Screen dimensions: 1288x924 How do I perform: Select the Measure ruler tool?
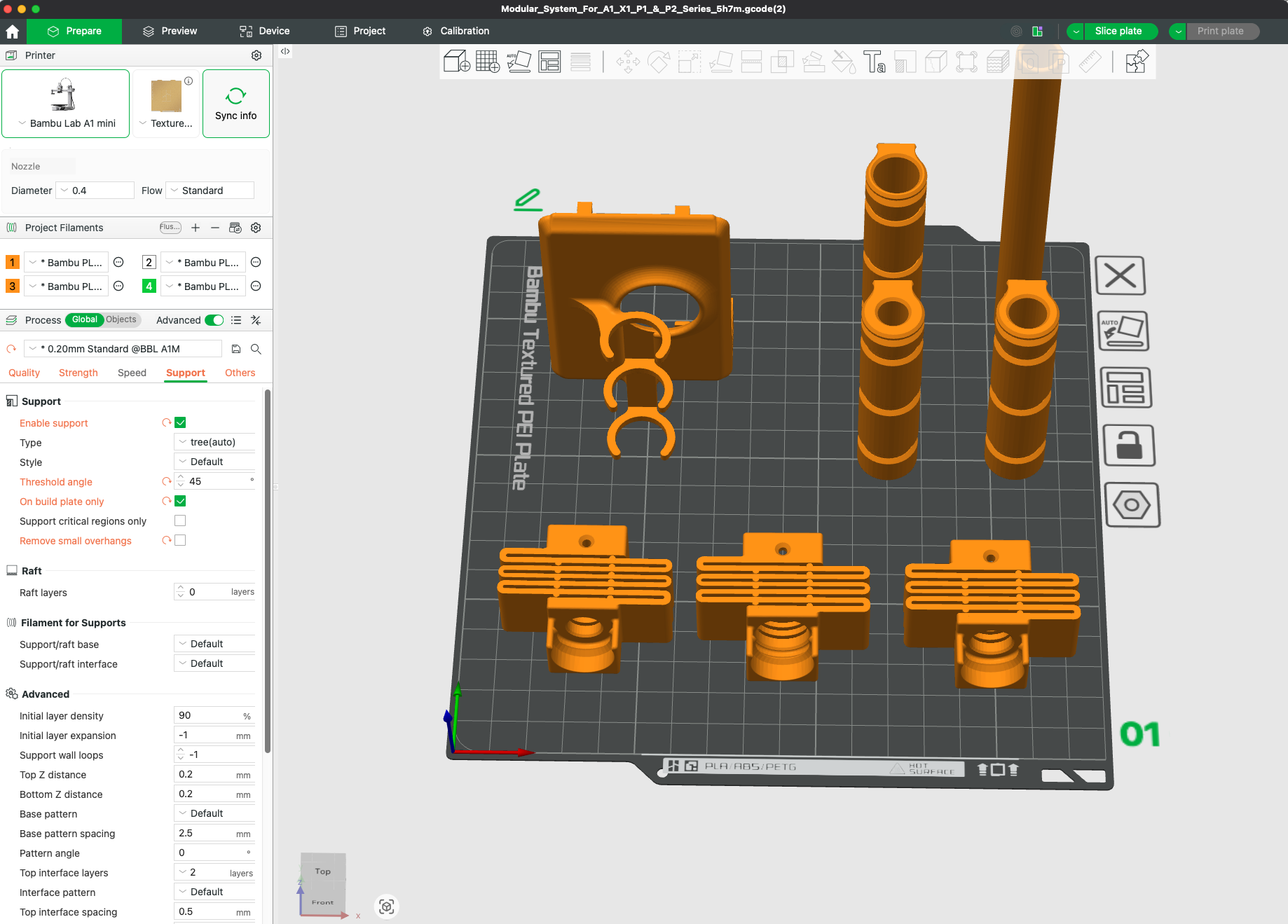pyautogui.click(x=1090, y=62)
